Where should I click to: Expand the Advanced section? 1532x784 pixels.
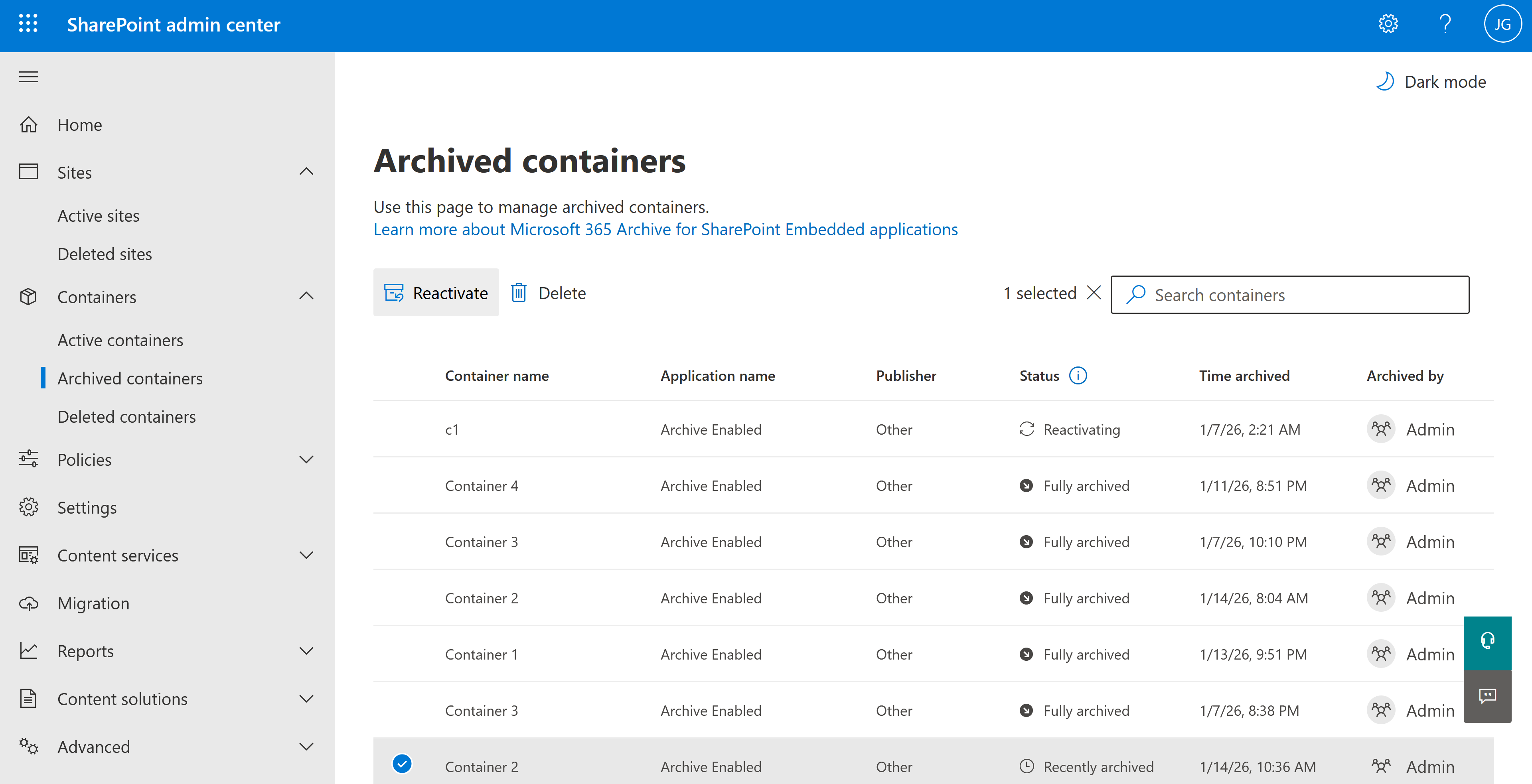[306, 747]
